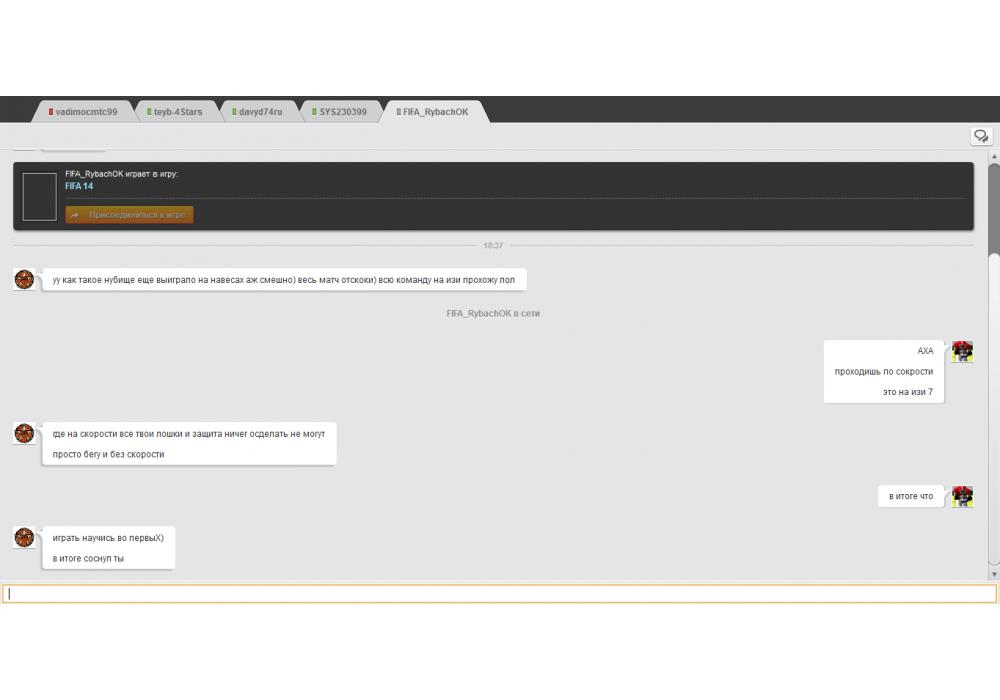This screenshot has height=700, width=1000.
Task: Click the 'в итоге что' message bubble
Action: [x=910, y=496]
